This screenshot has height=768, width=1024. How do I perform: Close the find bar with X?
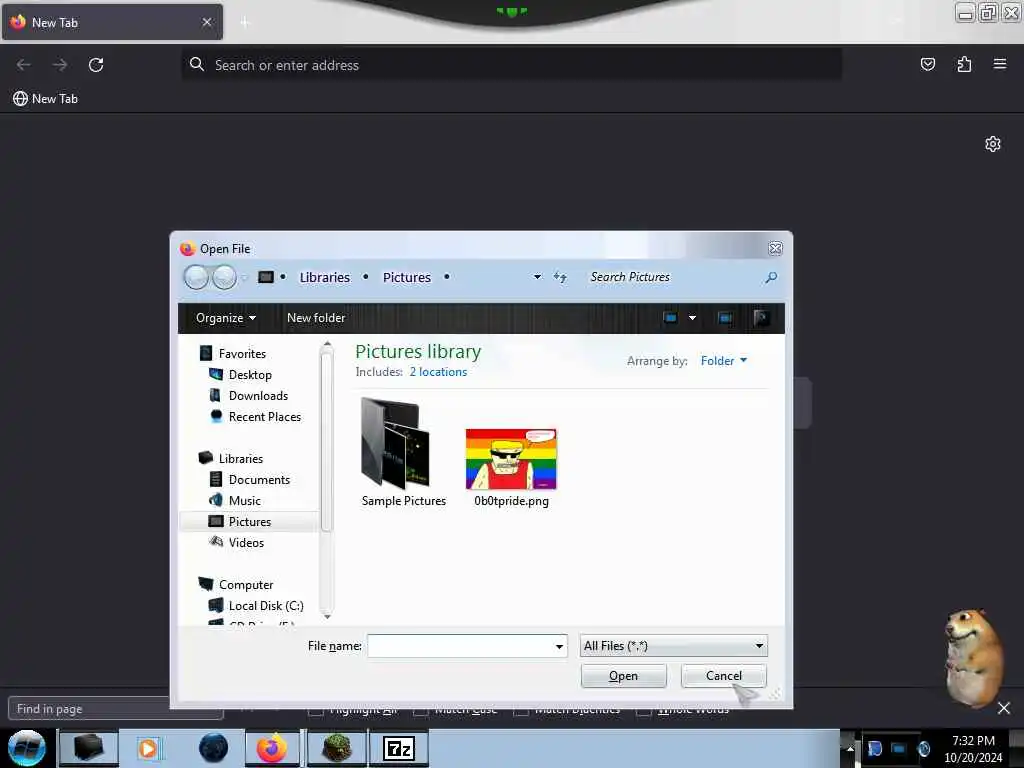tap(1004, 708)
